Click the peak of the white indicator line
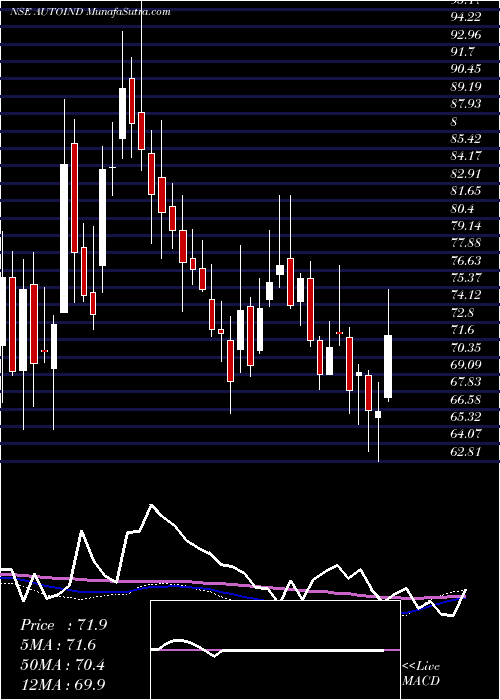 pos(152,505)
